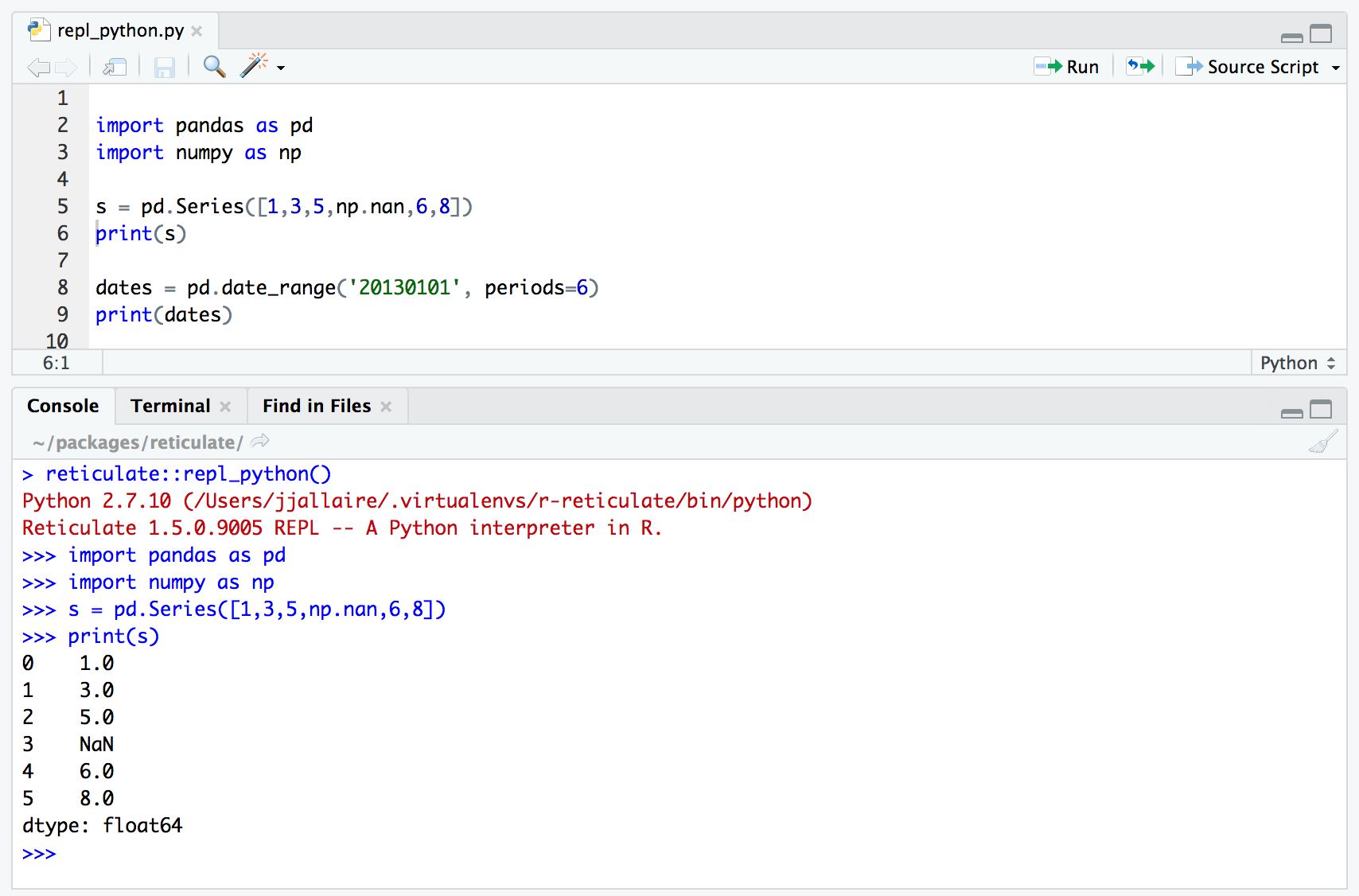Maximize the console pane
The width and height of the screenshot is (1359, 896).
[1321, 409]
